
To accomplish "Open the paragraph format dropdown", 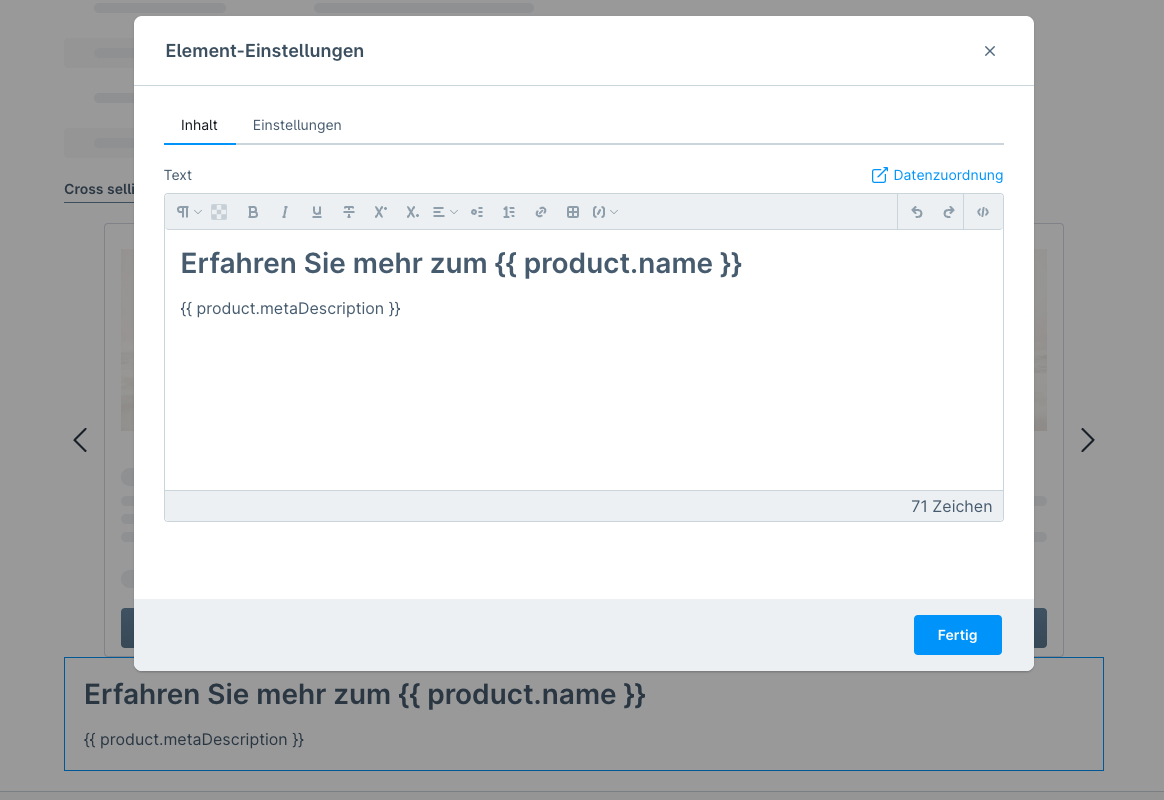I will pos(189,212).
